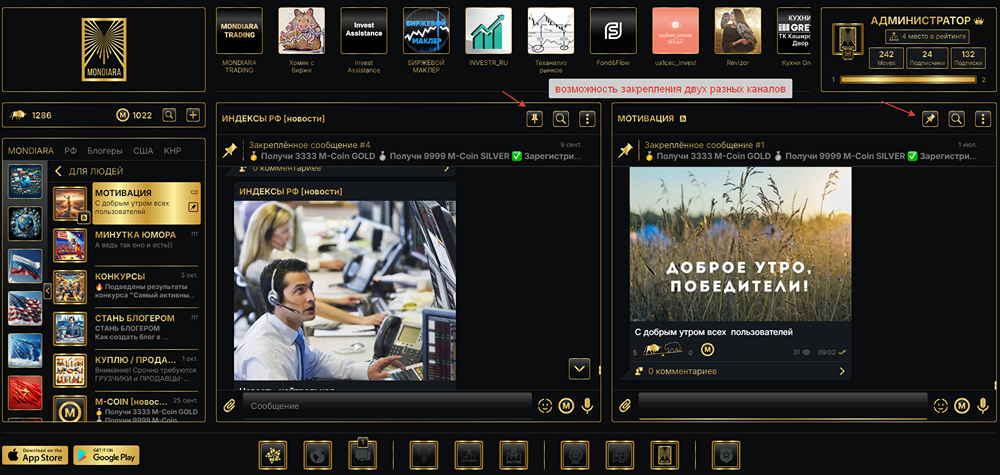Search within the МОТИВАЦИЯ chat
This screenshot has width=1000, height=475.
[956, 119]
